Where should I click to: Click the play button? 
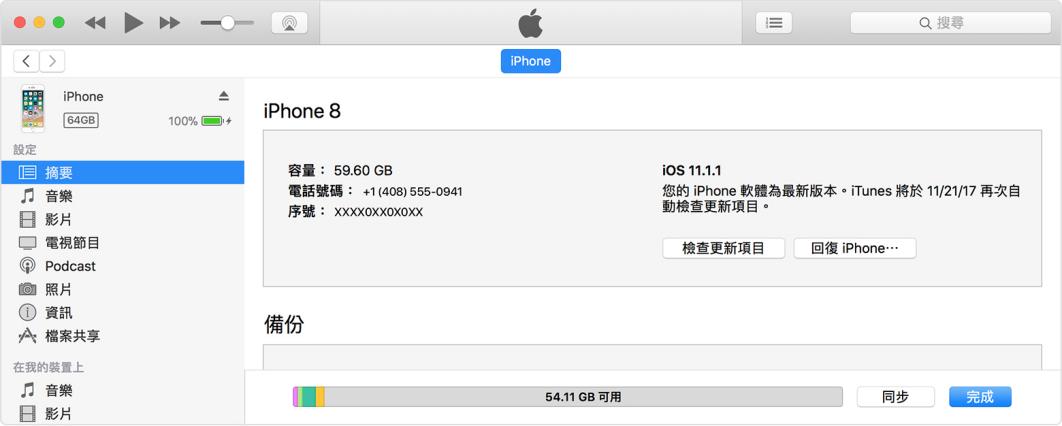coord(133,23)
